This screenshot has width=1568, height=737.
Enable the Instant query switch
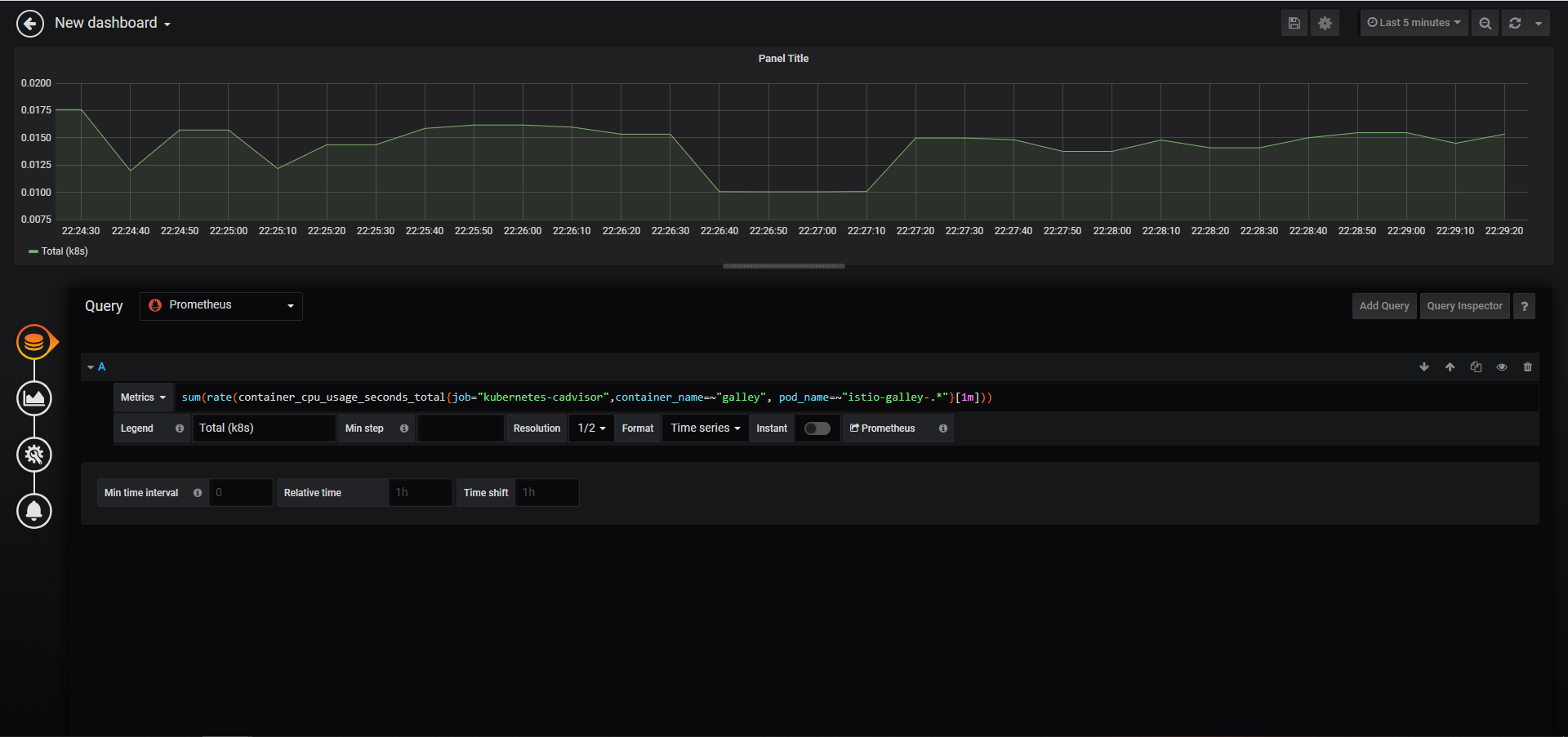coord(817,428)
